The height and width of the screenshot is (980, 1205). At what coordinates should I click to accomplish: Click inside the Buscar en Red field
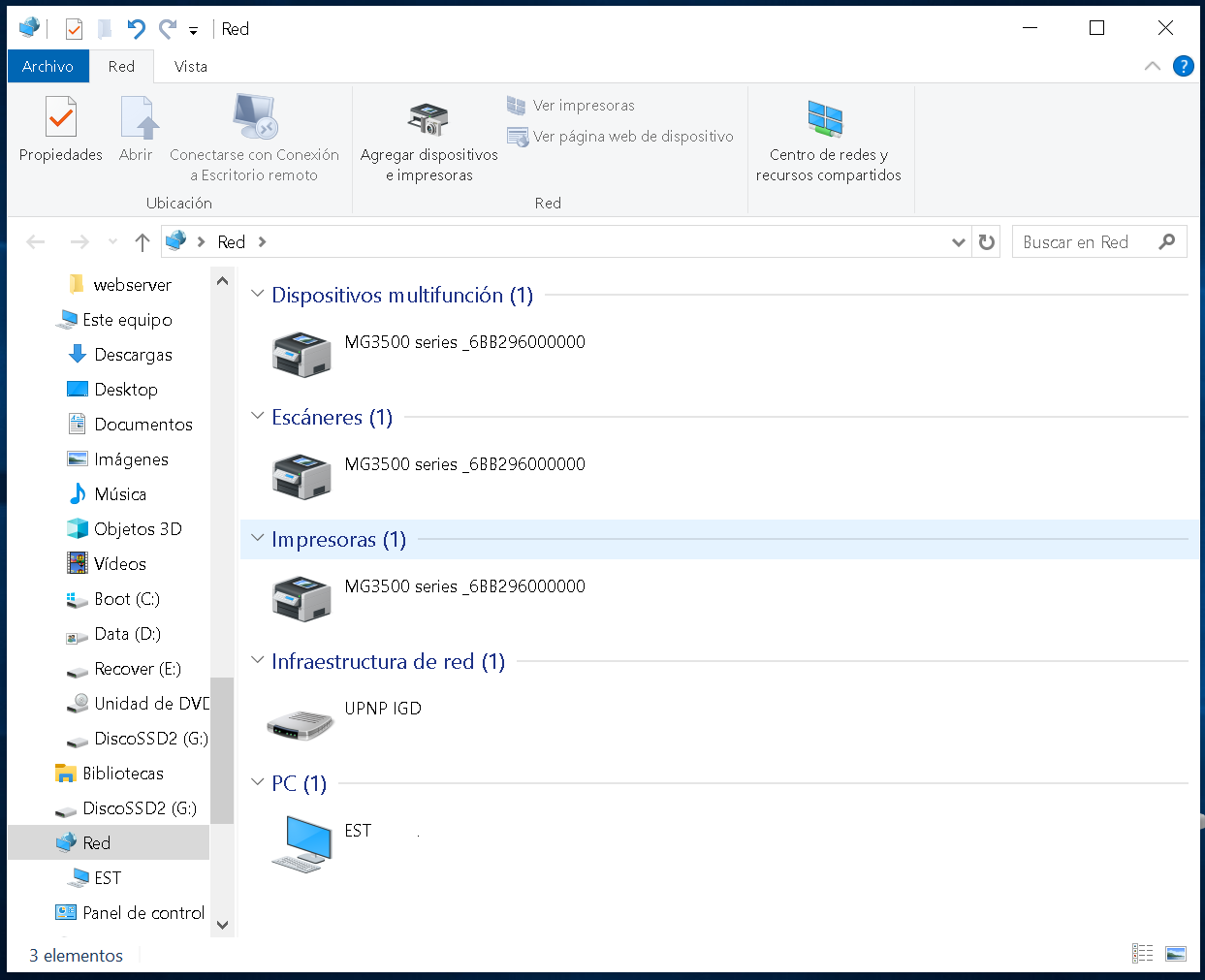point(1084,242)
